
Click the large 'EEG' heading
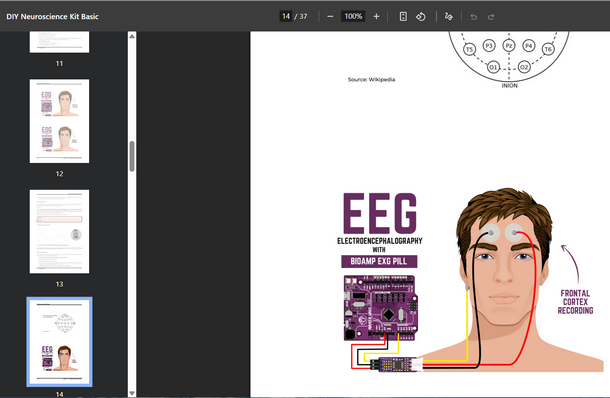[x=380, y=213]
